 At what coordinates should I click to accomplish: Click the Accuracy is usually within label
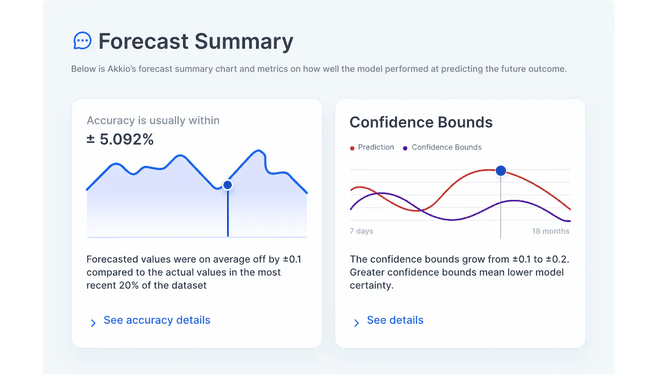153,120
